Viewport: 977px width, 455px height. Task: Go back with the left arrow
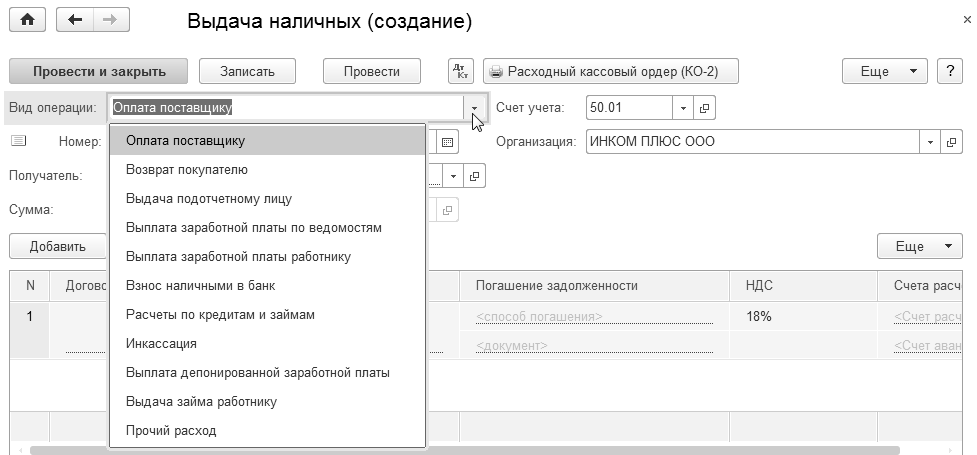coord(75,20)
